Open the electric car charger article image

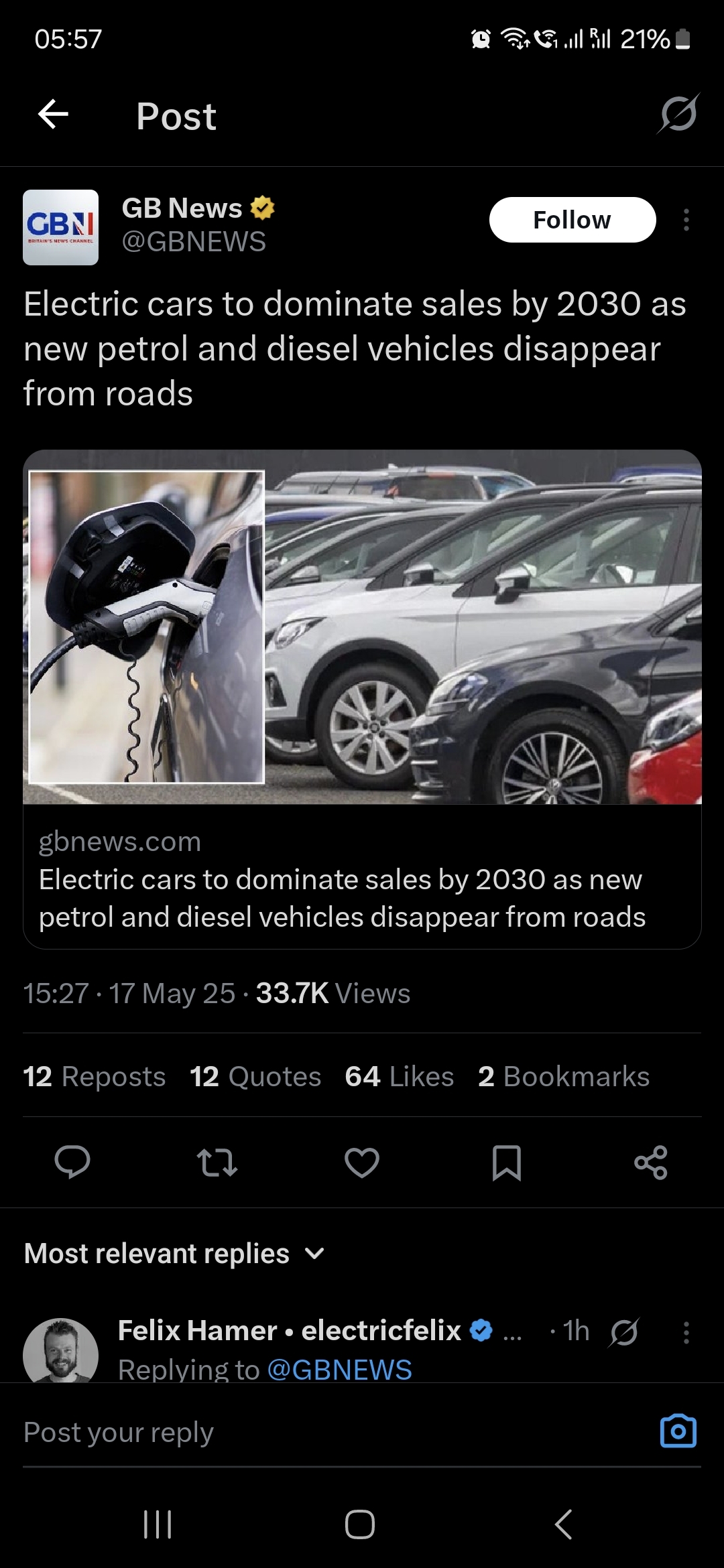[x=362, y=627]
